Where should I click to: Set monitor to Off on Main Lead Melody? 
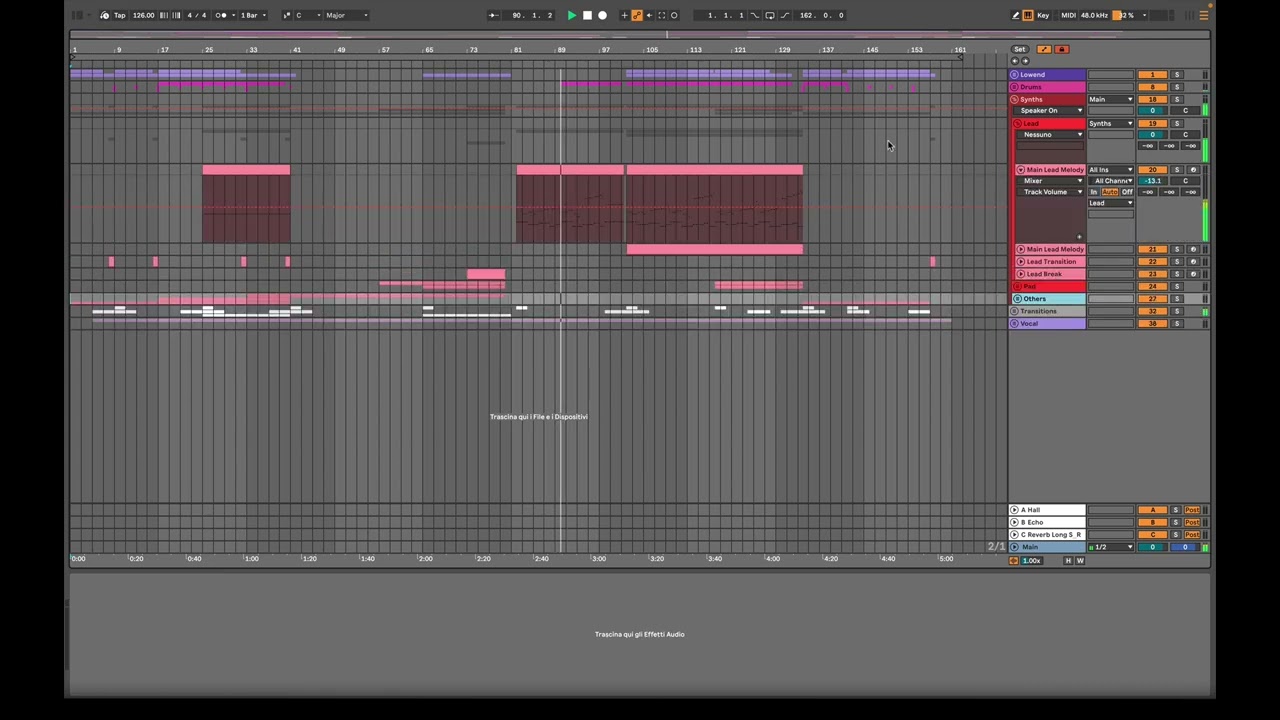click(x=1127, y=192)
